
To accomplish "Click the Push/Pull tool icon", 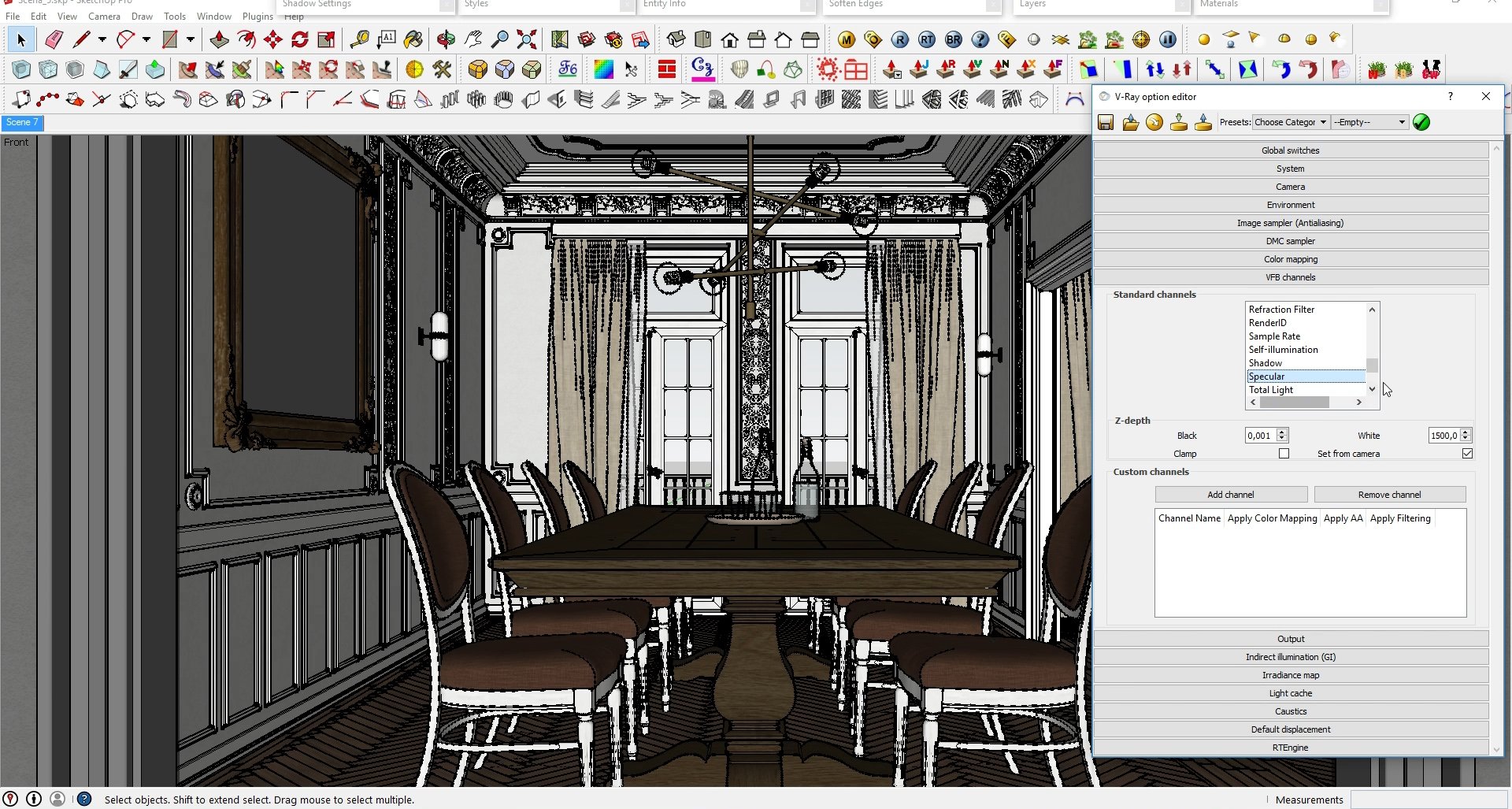I will 220,39.
